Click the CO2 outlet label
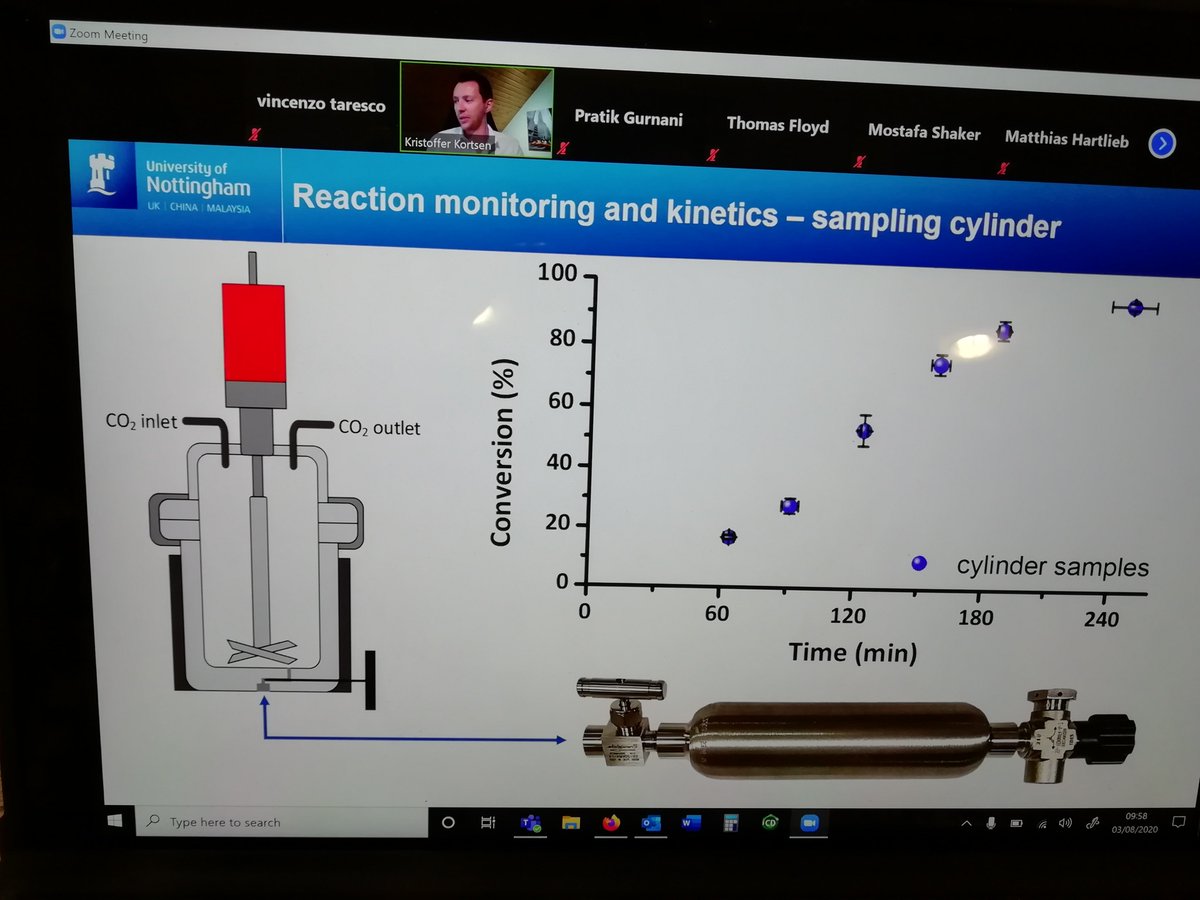 pyautogui.click(x=379, y=427)
